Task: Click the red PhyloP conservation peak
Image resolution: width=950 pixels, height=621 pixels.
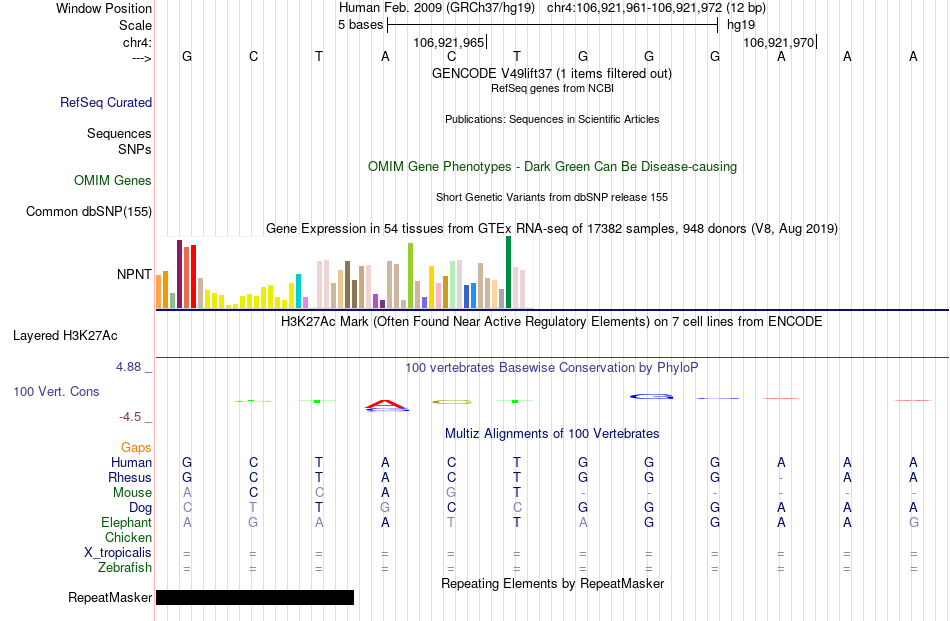Action: point(385,404)
